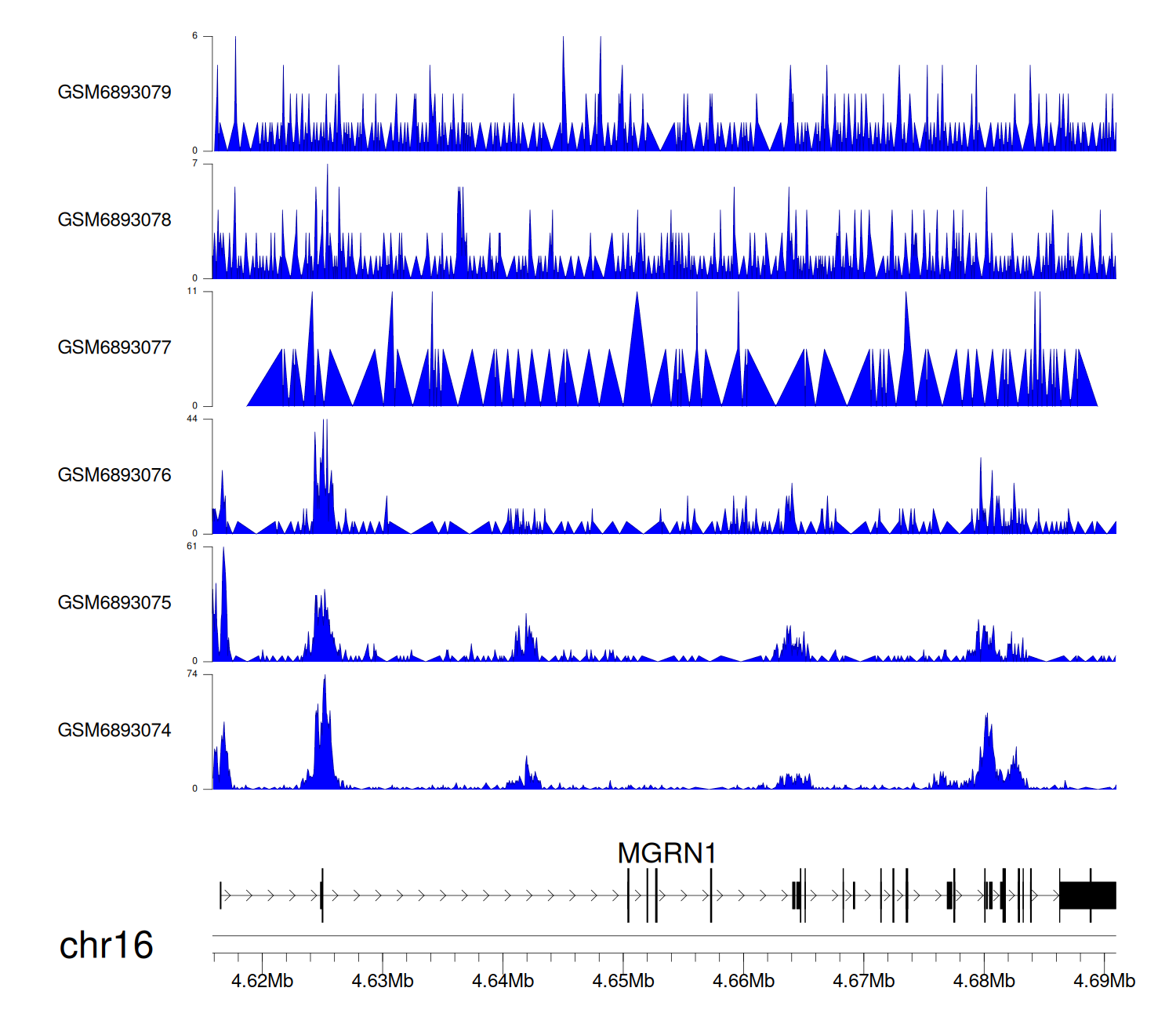Click the 4.66Mb axis tick label
The width and height of the screenshot is (1176, 1035).
pyautogui.click(x=743, y=982)
